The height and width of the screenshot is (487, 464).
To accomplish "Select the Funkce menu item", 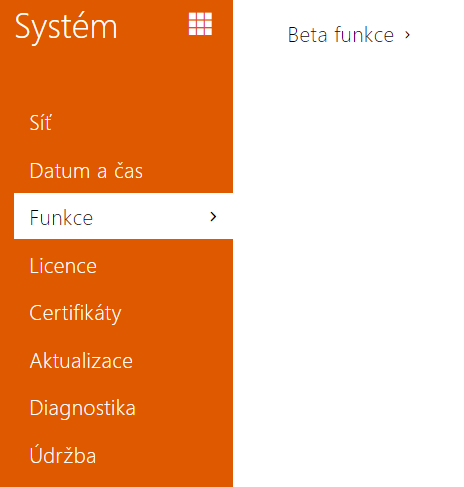I will [x=123, y=216].
